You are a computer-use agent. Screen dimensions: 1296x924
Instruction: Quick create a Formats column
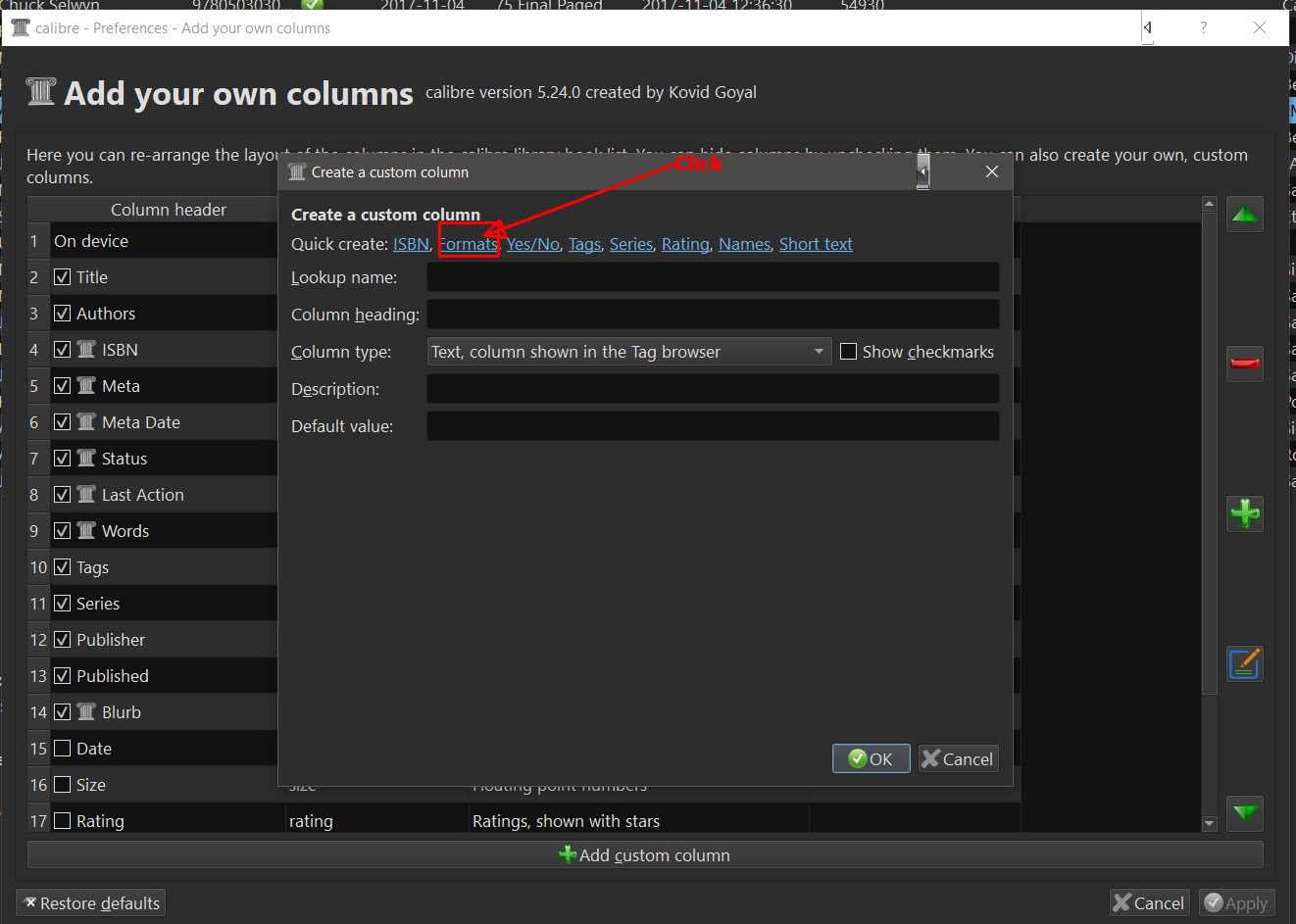(469, 244)
